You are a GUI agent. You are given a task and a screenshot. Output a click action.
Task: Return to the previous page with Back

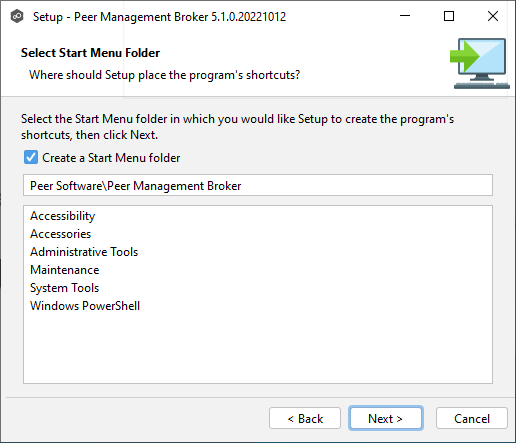click(x=305, y=418)
